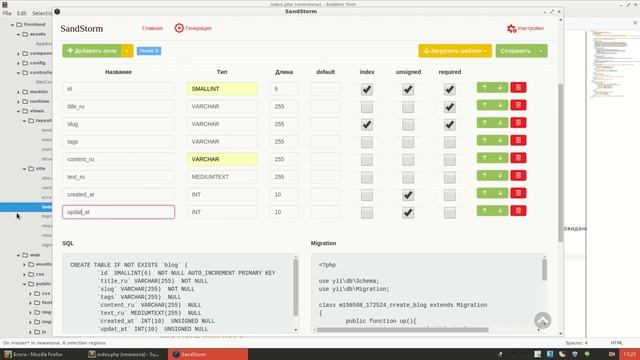Click the green Сохранить button
640x360 pixels.
tap(516, 51)
